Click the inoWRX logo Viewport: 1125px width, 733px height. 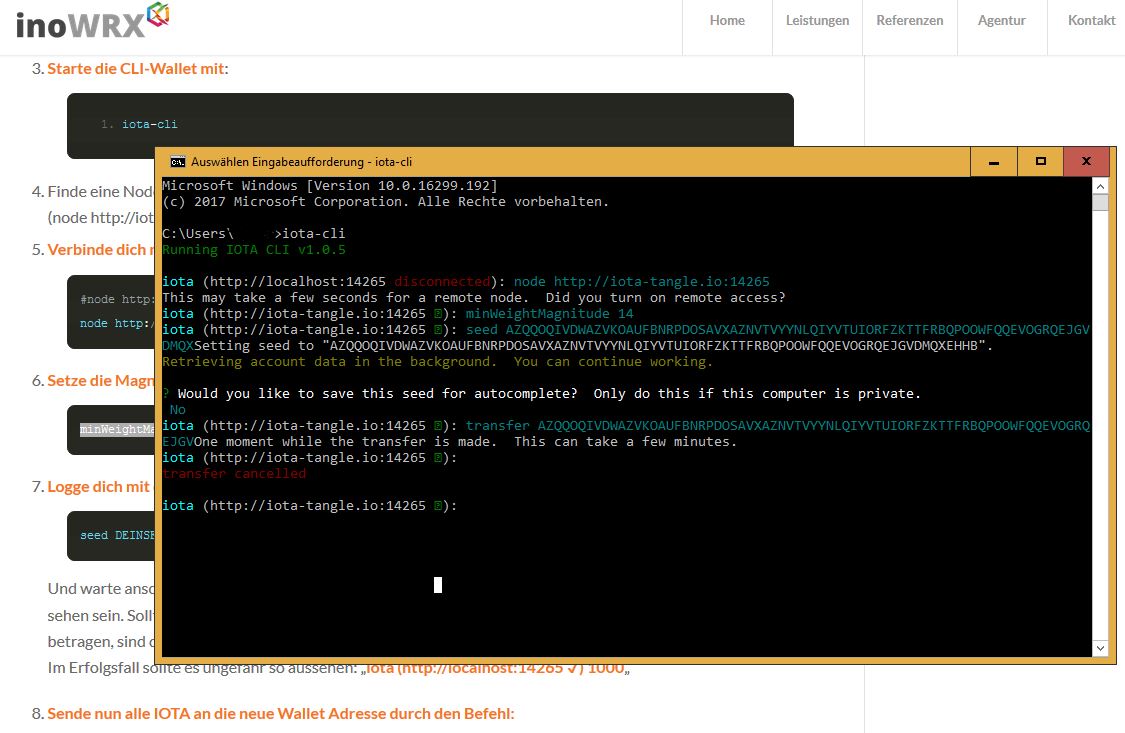tap(93, 21)
